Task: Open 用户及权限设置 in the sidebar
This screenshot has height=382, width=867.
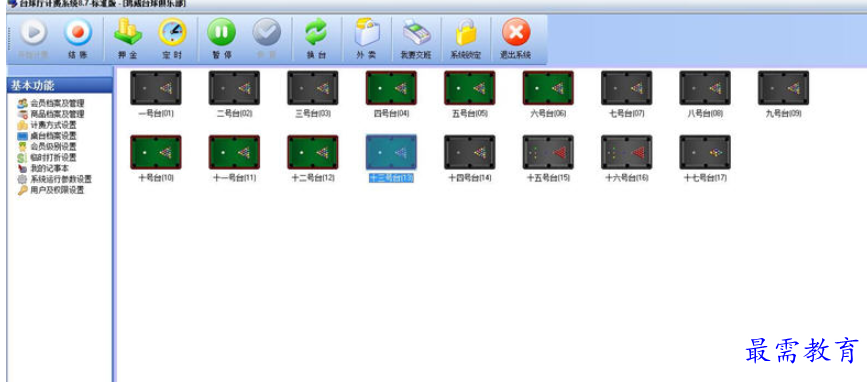Action: [51, 190]
